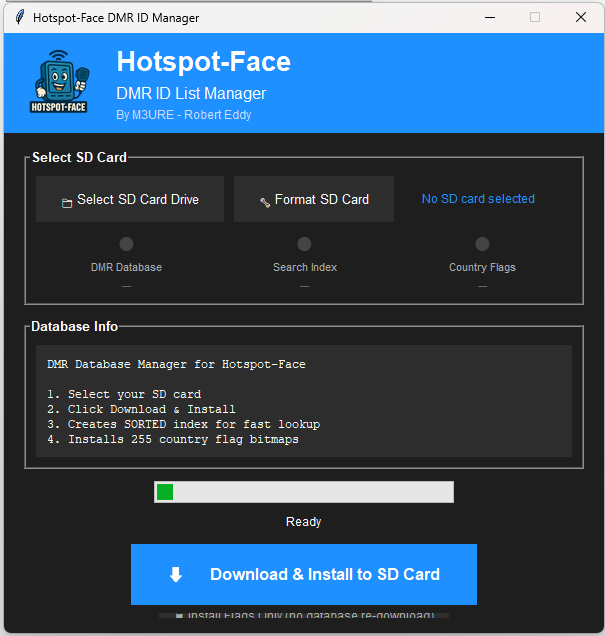Open the Select SD Card Drive picker
The width and height of the screenshot is (605, 636).
point(130,199)
